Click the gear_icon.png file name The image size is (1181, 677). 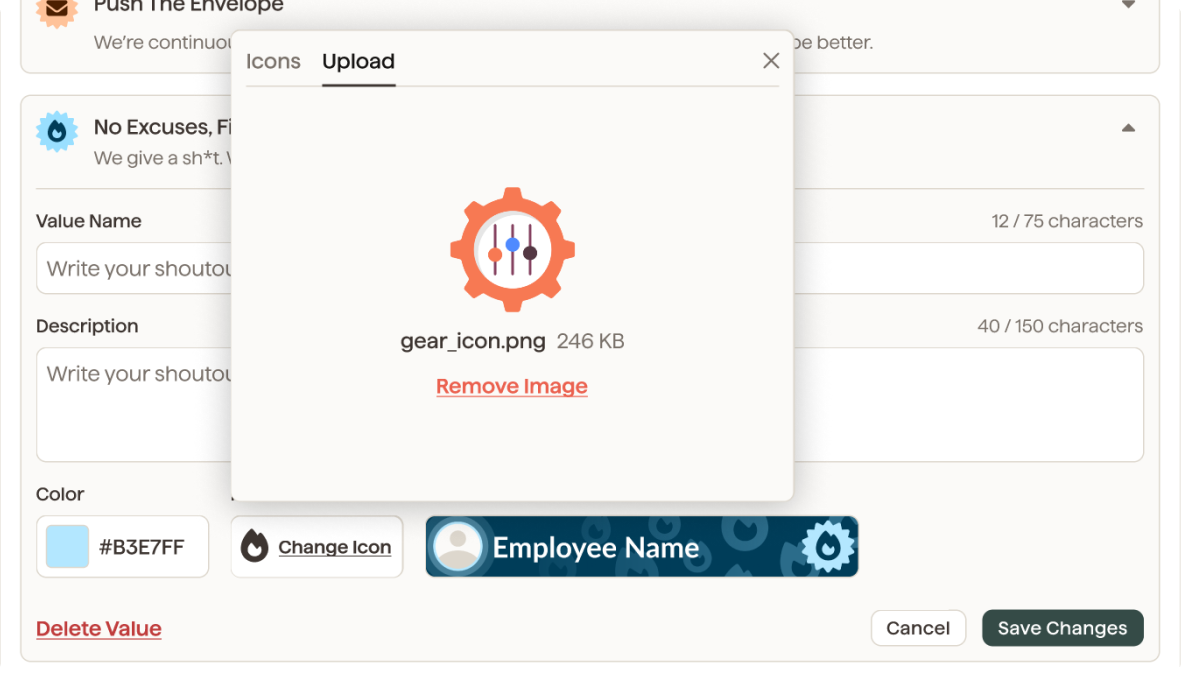473,341
